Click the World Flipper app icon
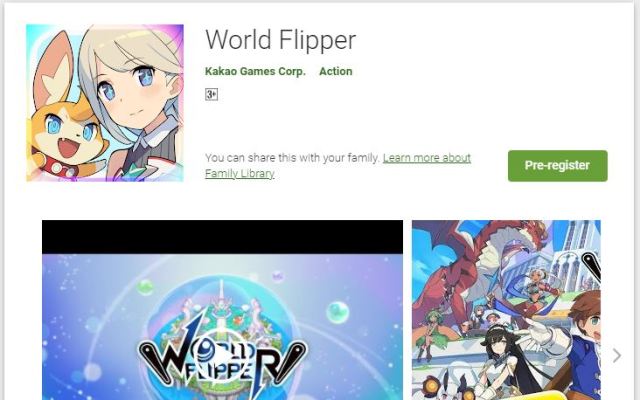640x400 pixels. [x=105, y=103]
